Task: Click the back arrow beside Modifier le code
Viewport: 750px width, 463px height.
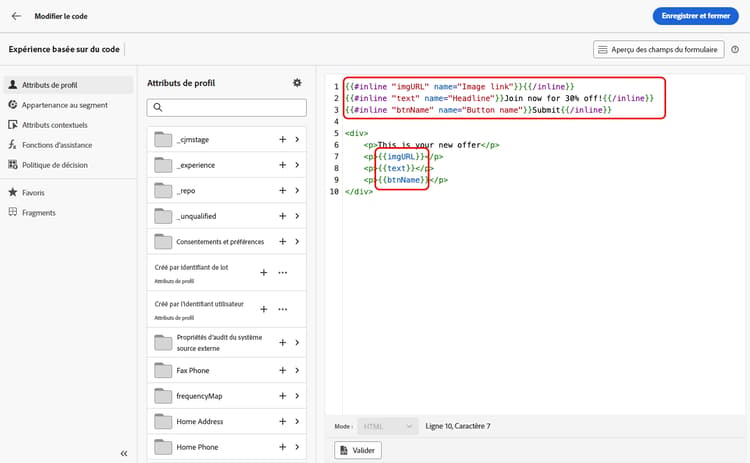Action: (16, 16)
